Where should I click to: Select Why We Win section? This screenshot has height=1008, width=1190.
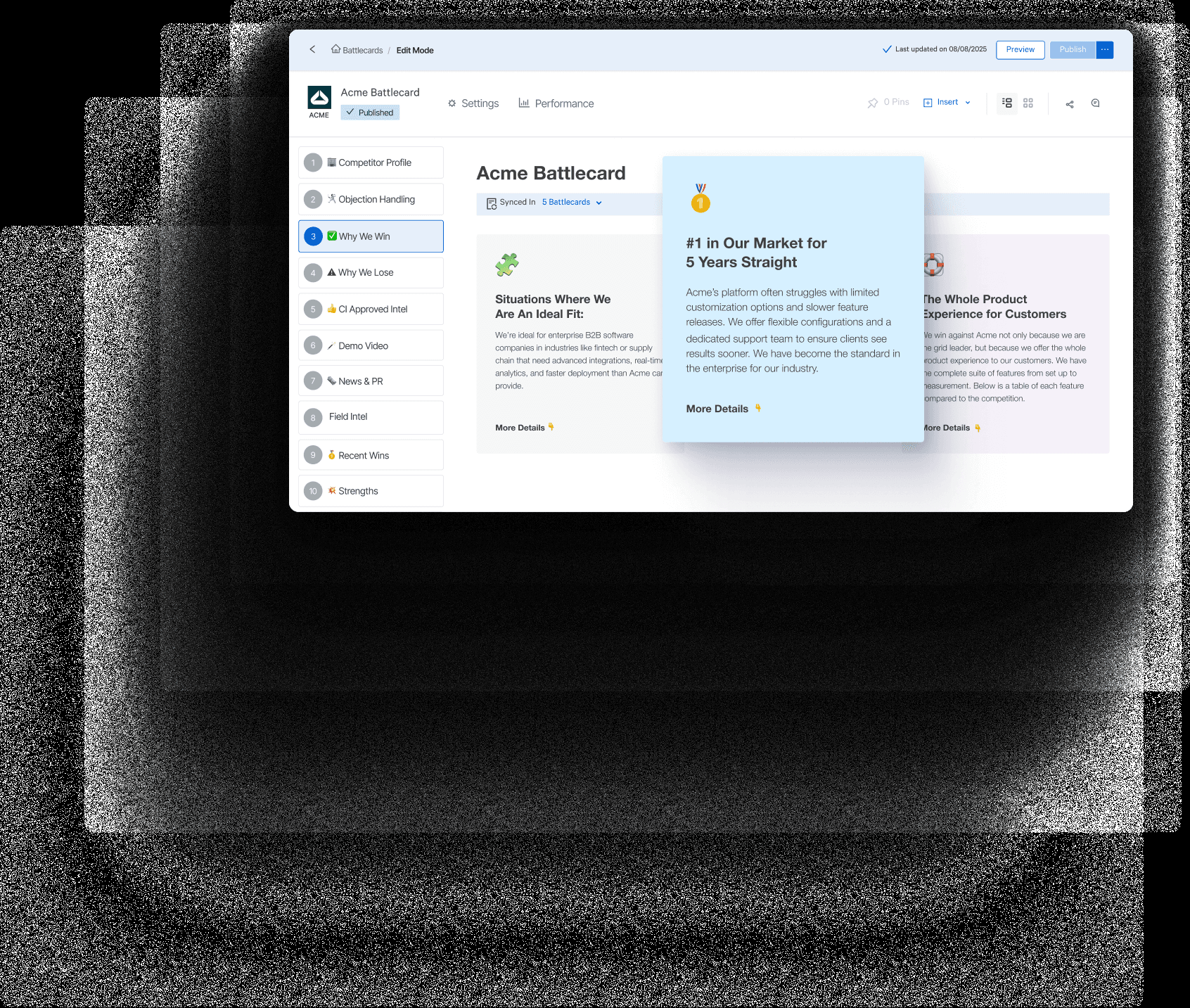tap(371, 236)
